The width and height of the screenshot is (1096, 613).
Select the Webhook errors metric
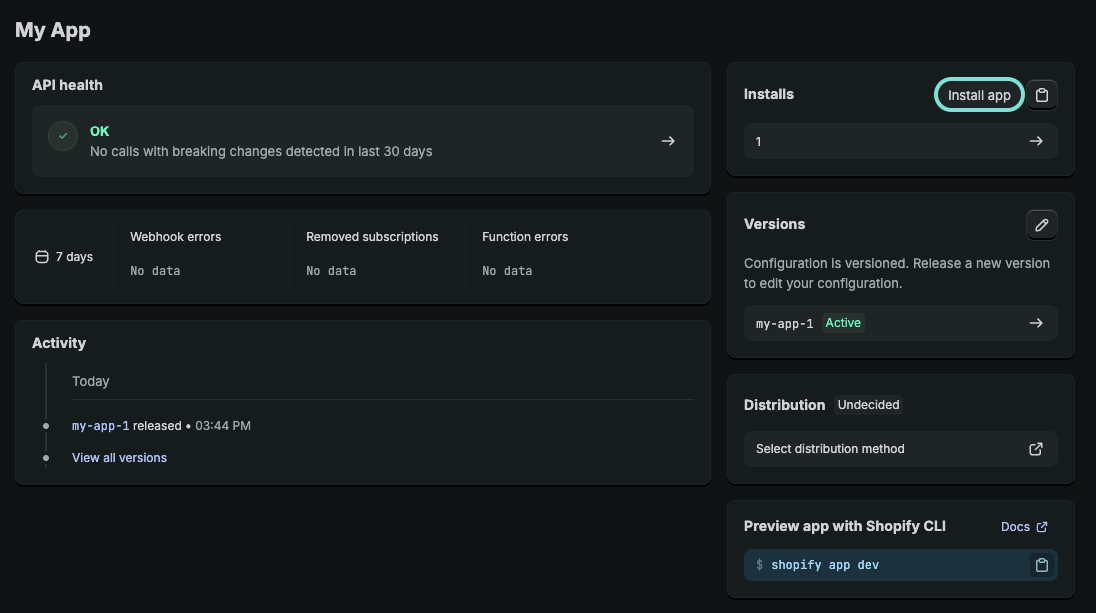coord(176,237)
